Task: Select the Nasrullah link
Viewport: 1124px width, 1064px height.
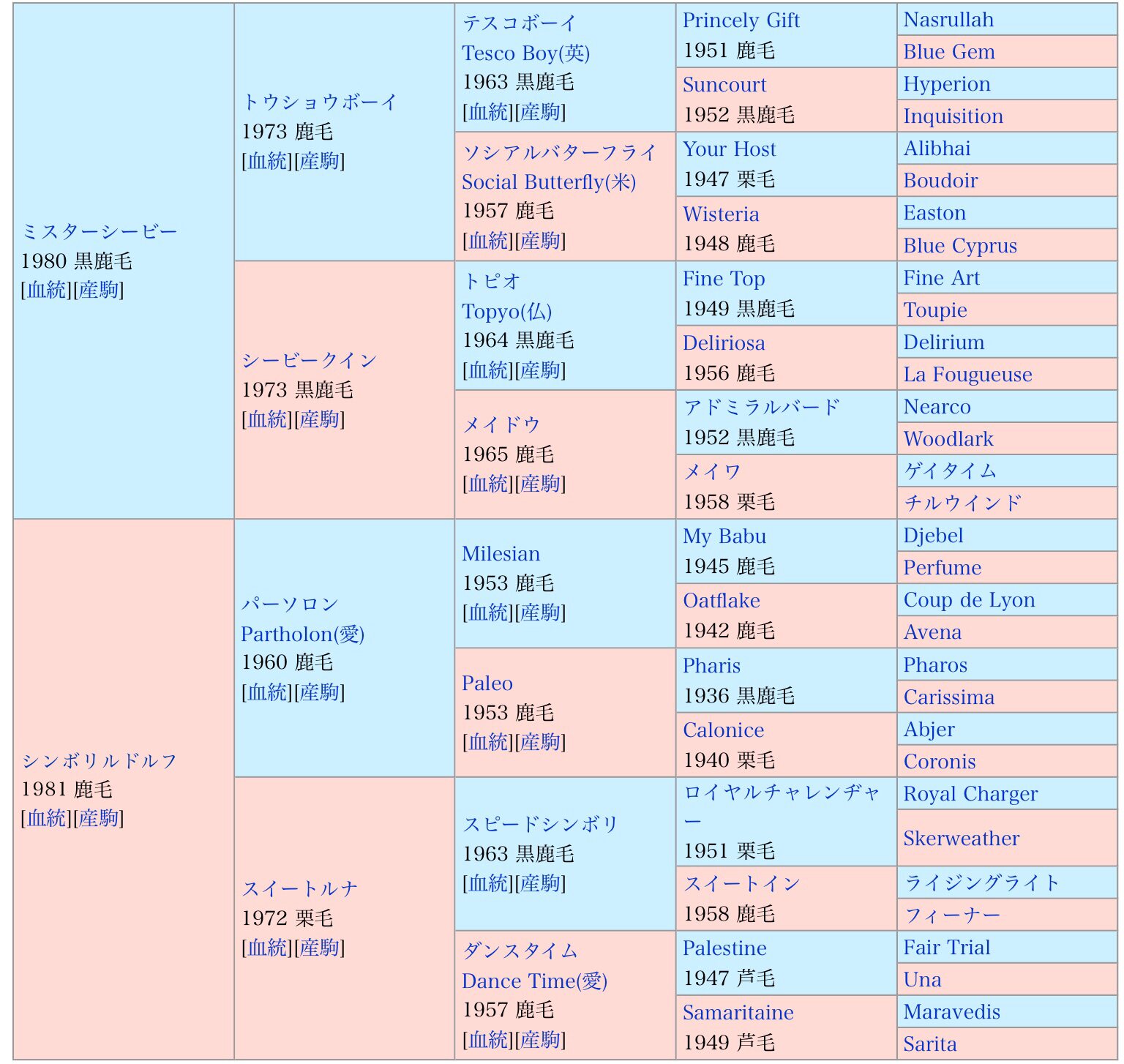Action: [x=948, y=20]
